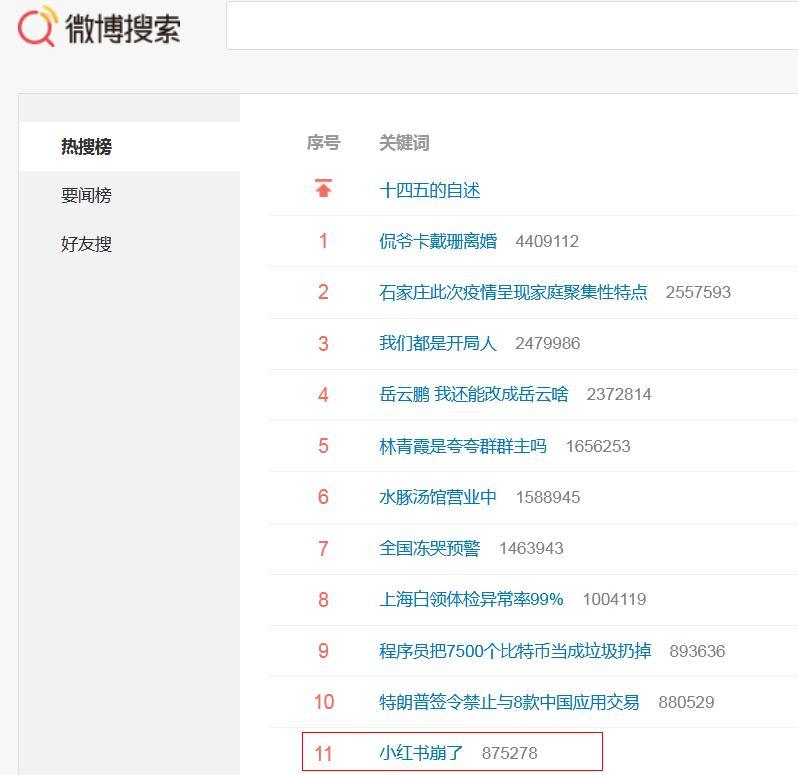Click heat count 4409112
Screen dimensions: 798x775
click(547, 241)
